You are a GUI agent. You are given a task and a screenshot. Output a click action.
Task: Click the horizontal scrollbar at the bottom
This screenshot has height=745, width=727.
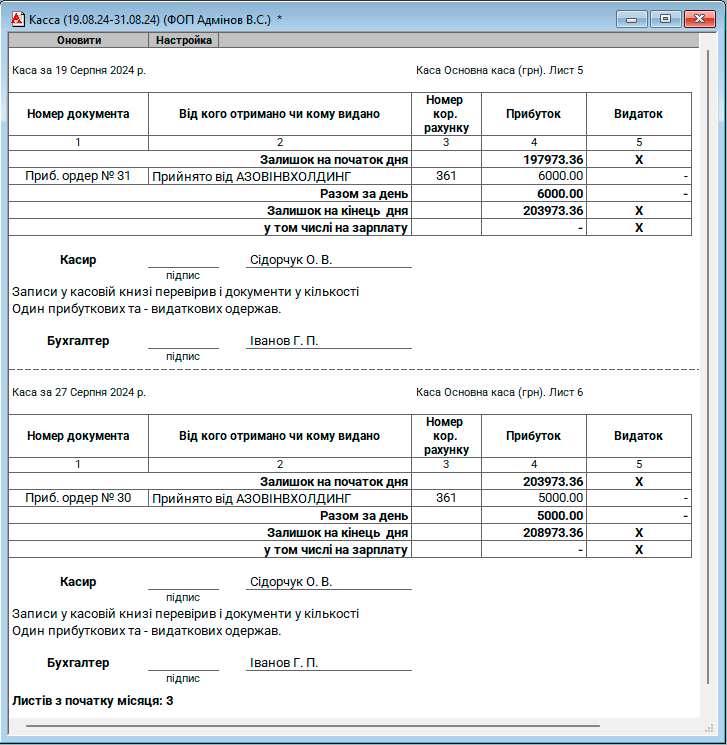click(x=312, y=726)
